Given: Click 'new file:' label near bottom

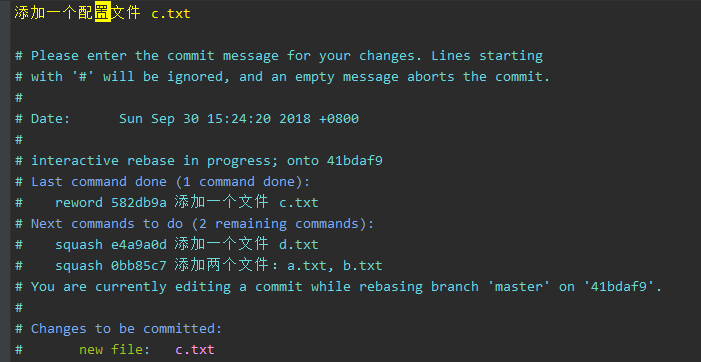Looking at the screenshot, I should pos(114,349).
